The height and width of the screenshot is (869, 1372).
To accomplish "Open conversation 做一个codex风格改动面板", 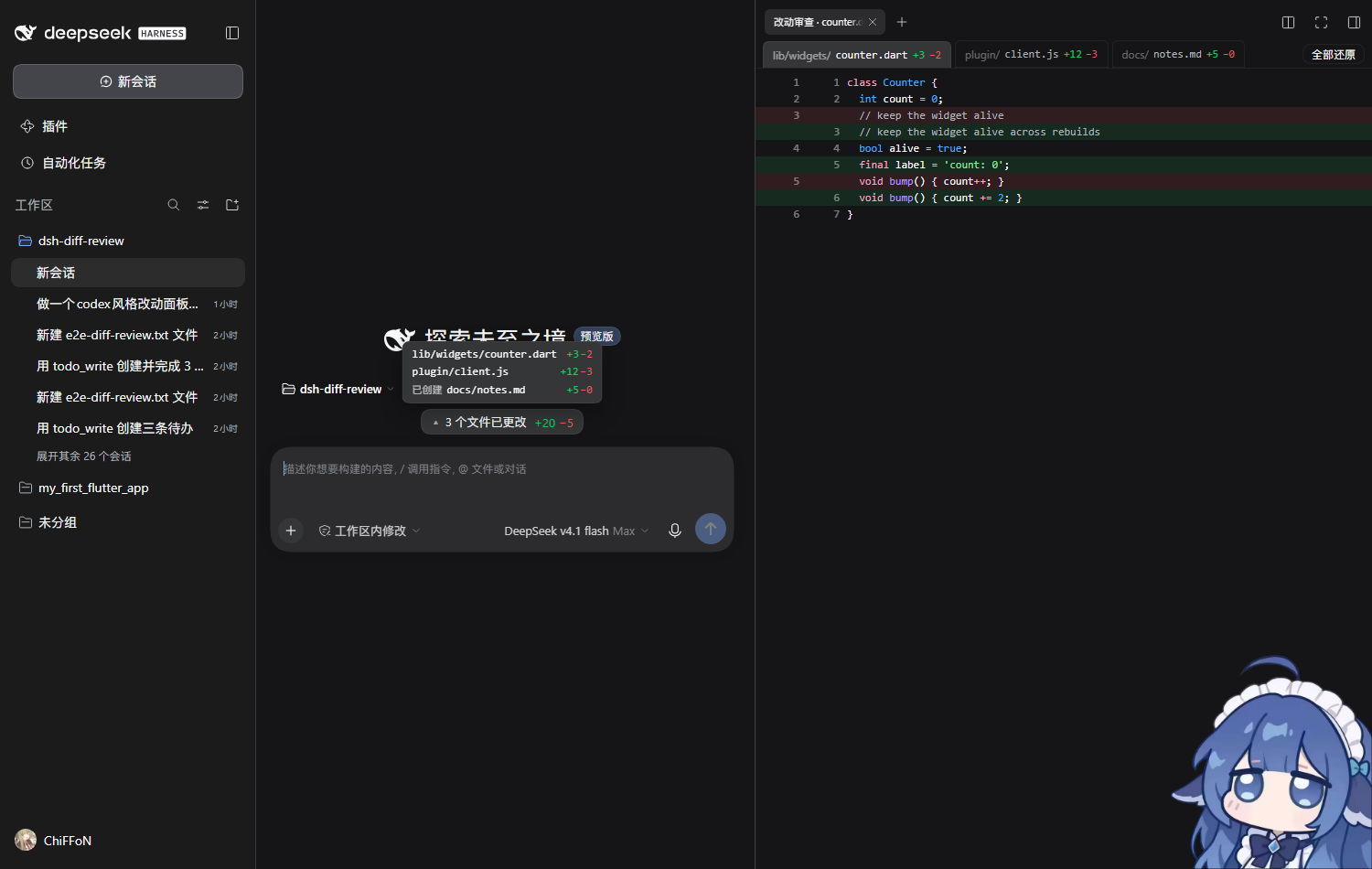I will tap(128, 304).
